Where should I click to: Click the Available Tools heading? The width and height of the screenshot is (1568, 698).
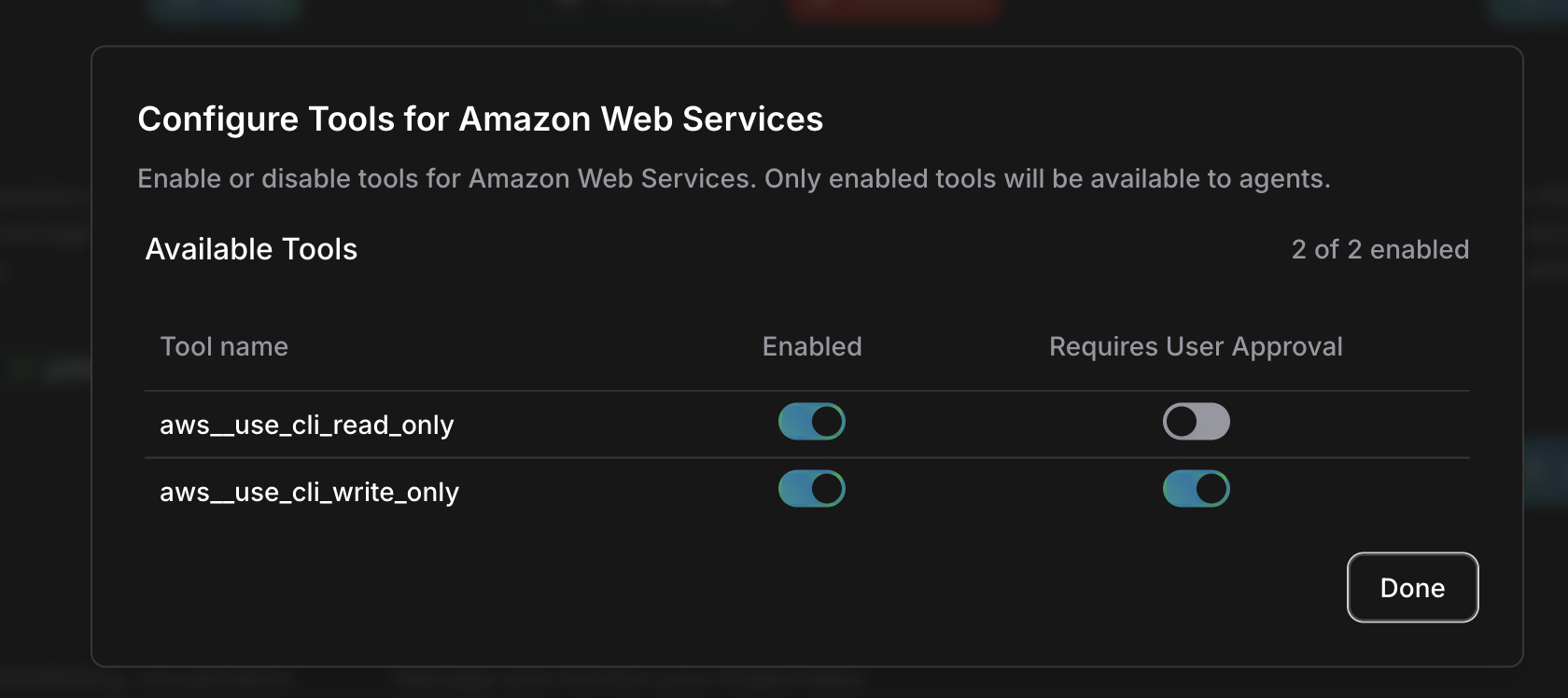tap(250, 249)
